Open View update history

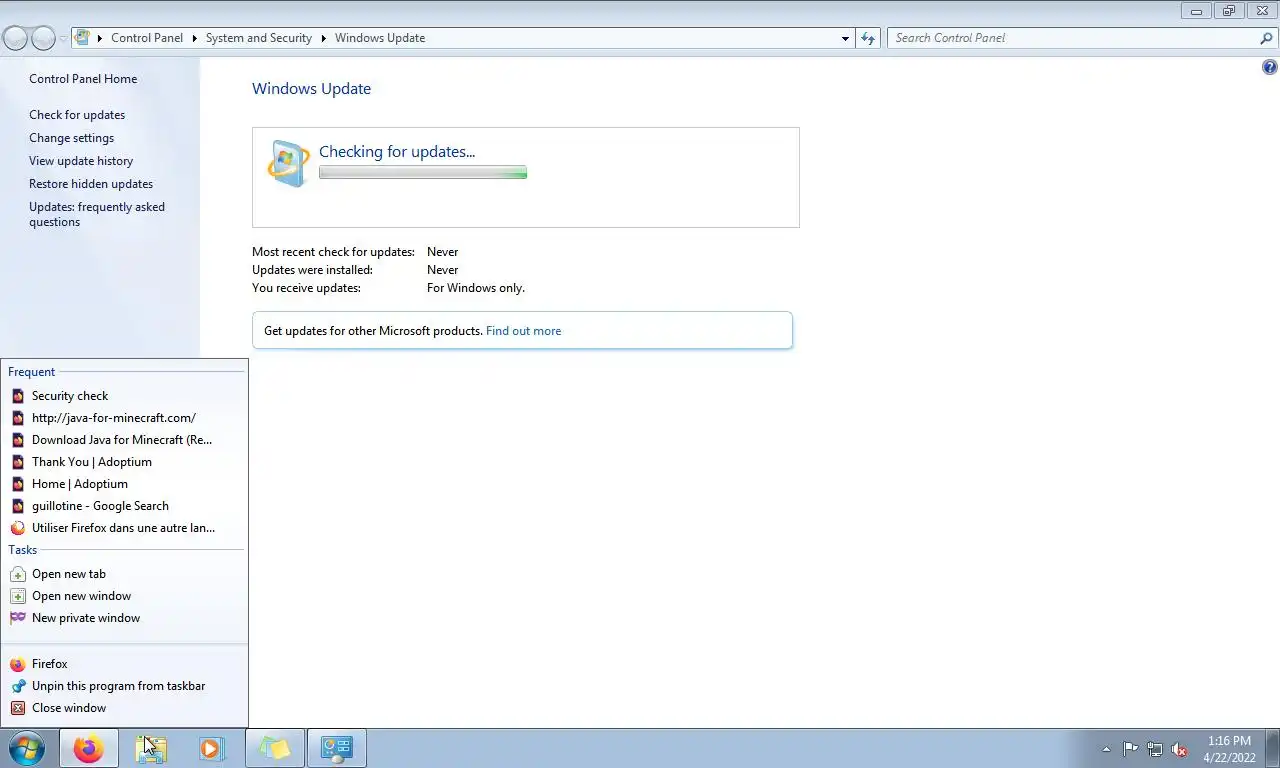(x=81, y=161)
